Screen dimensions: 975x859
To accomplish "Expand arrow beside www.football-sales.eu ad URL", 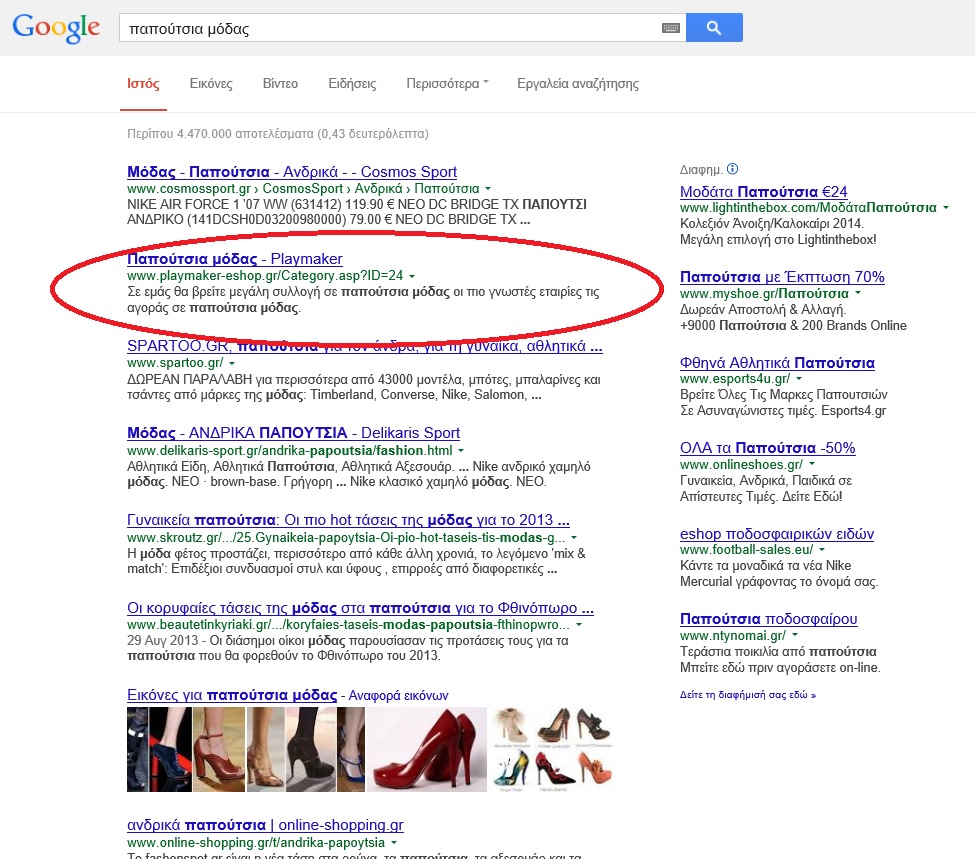I will (822, 550).
